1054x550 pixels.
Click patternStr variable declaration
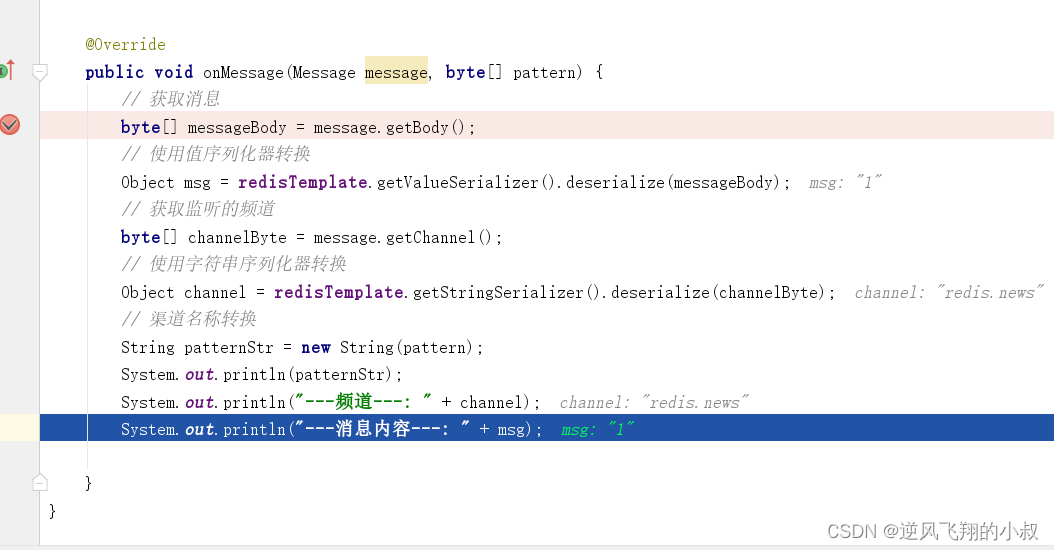[x=229, y=348]
